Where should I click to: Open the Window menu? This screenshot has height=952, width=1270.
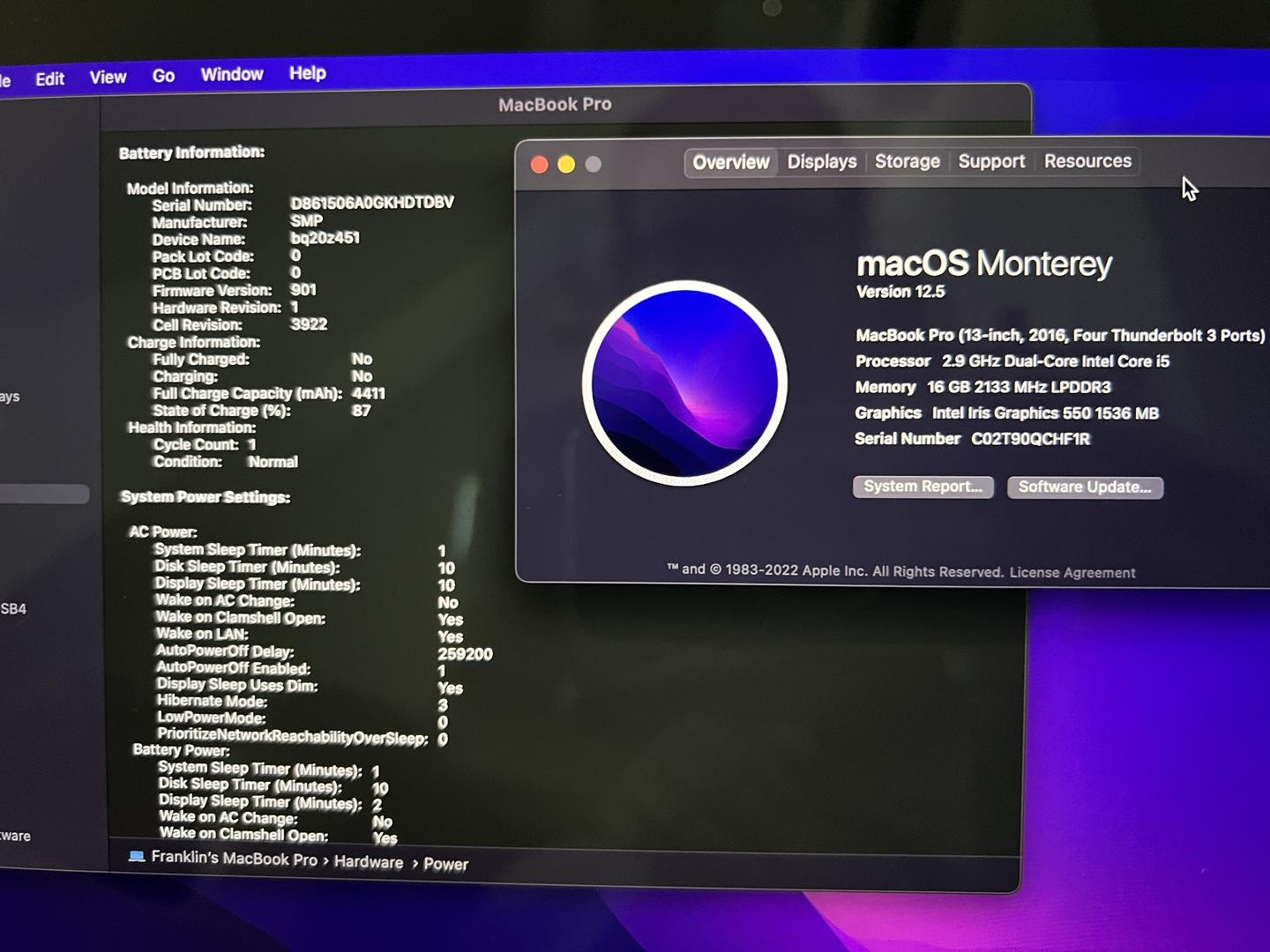pos(232,74)
